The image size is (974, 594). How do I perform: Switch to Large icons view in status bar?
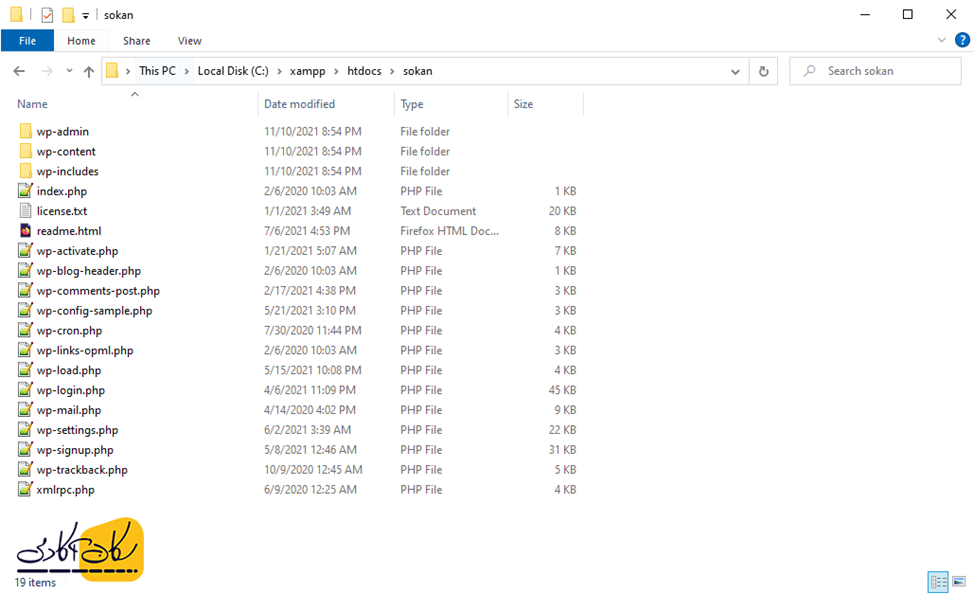click(x=958, y=582)
